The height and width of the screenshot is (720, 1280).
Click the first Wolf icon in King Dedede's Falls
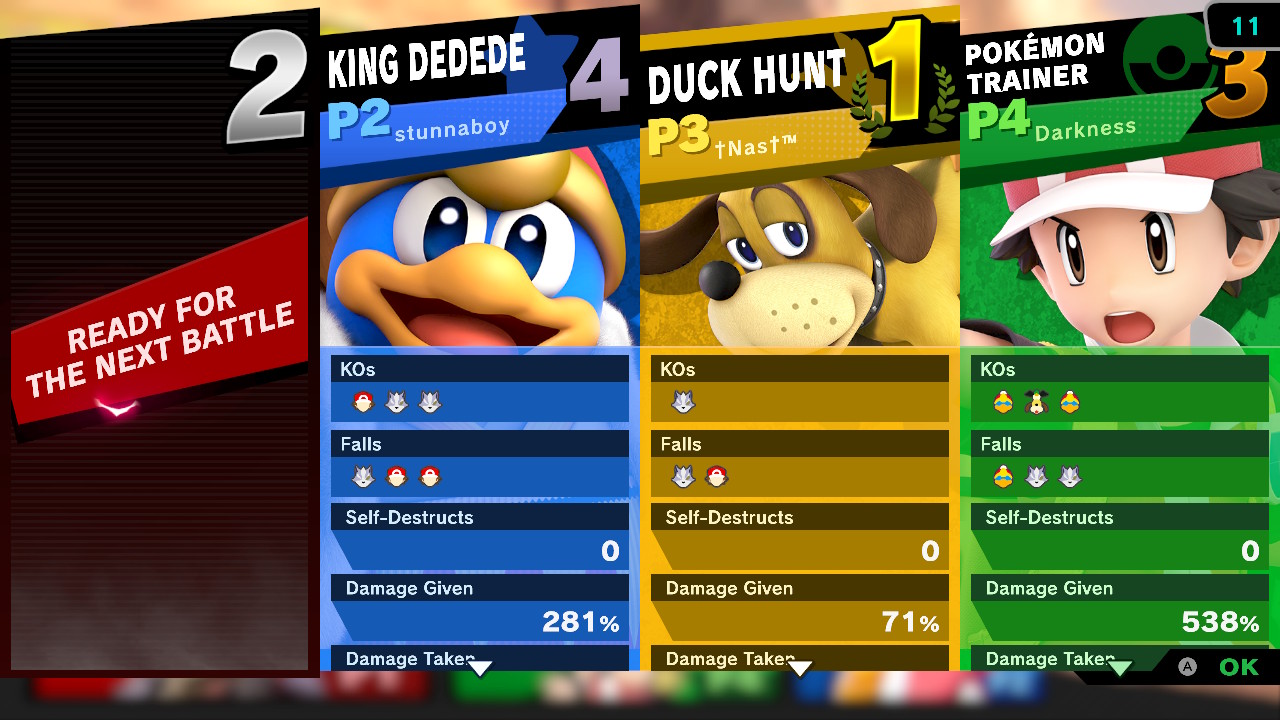point(363,478)
